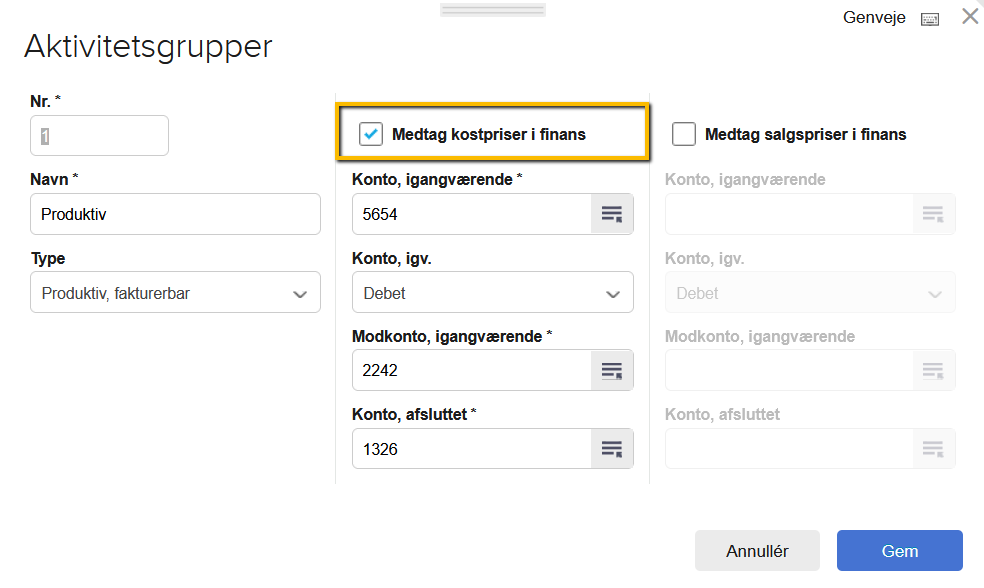984x588 pixels.
Task: Select the Navn field containing Produktiv
Action: [x=175, y=214]
